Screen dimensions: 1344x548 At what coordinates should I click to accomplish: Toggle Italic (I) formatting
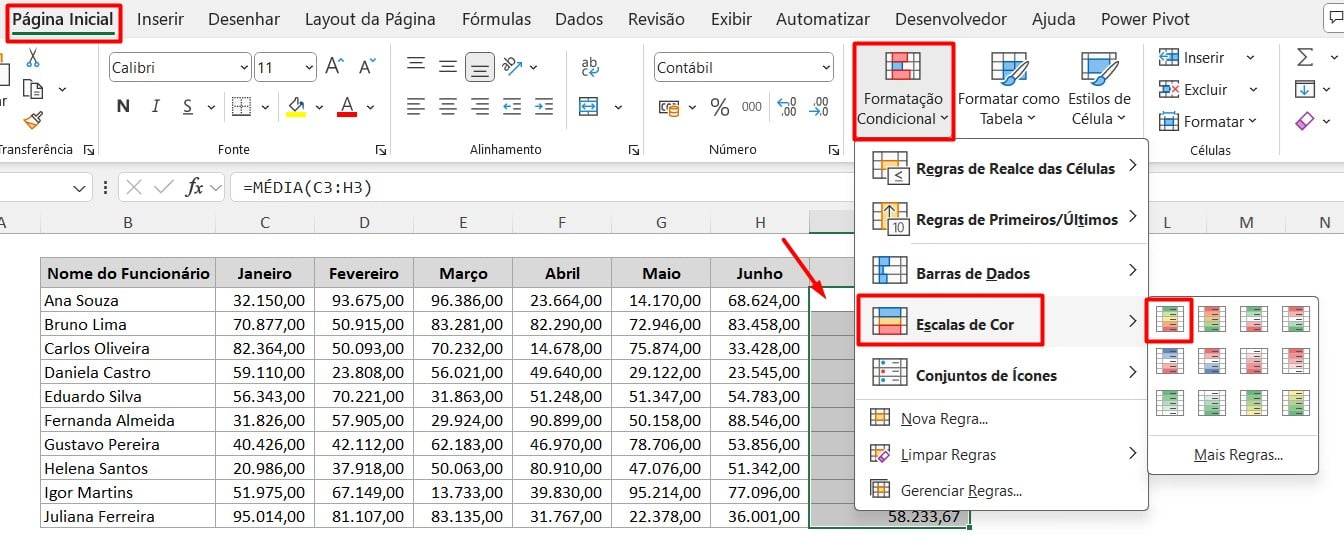click(155, 106)
